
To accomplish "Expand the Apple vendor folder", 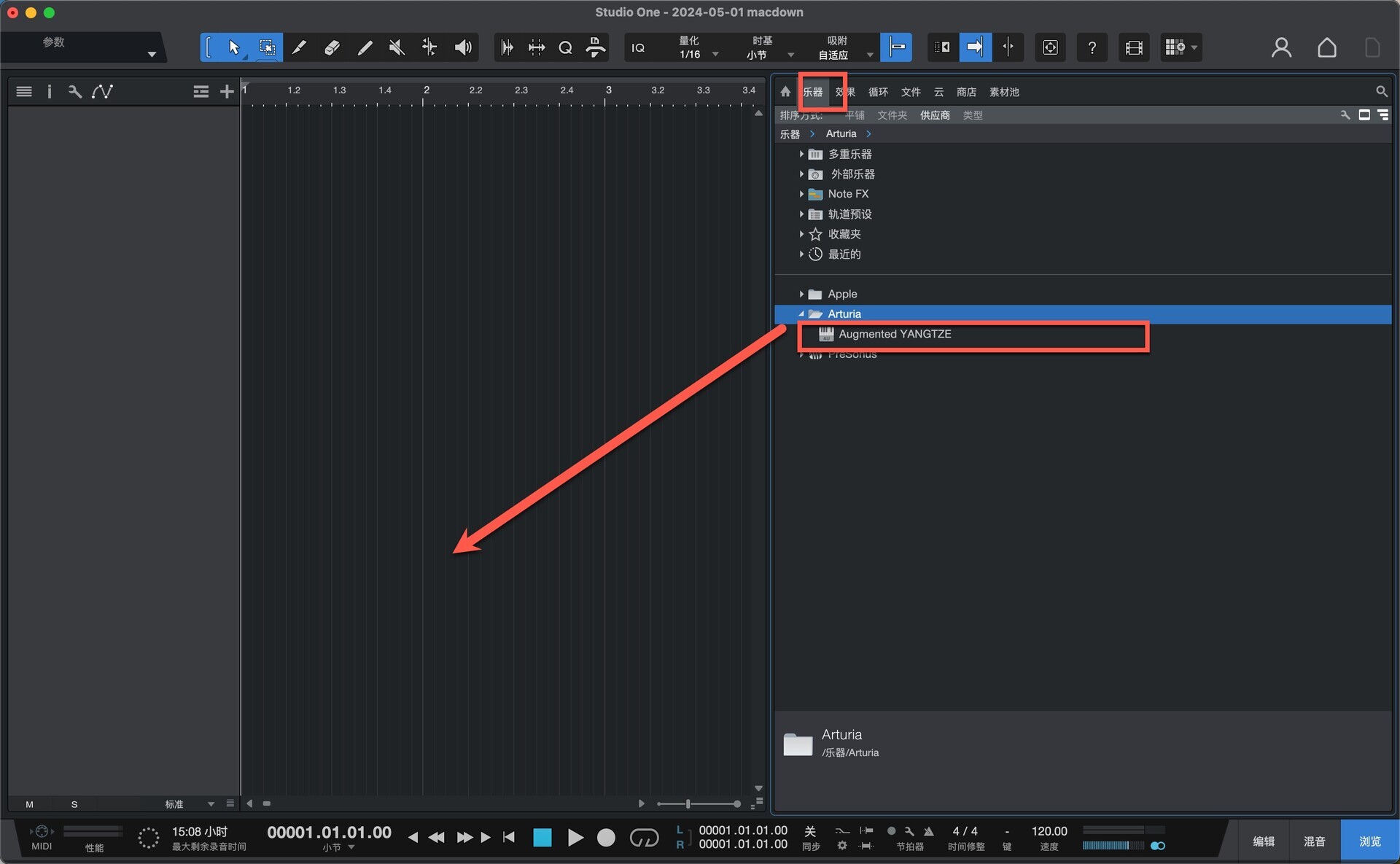I will pos(801,294).
